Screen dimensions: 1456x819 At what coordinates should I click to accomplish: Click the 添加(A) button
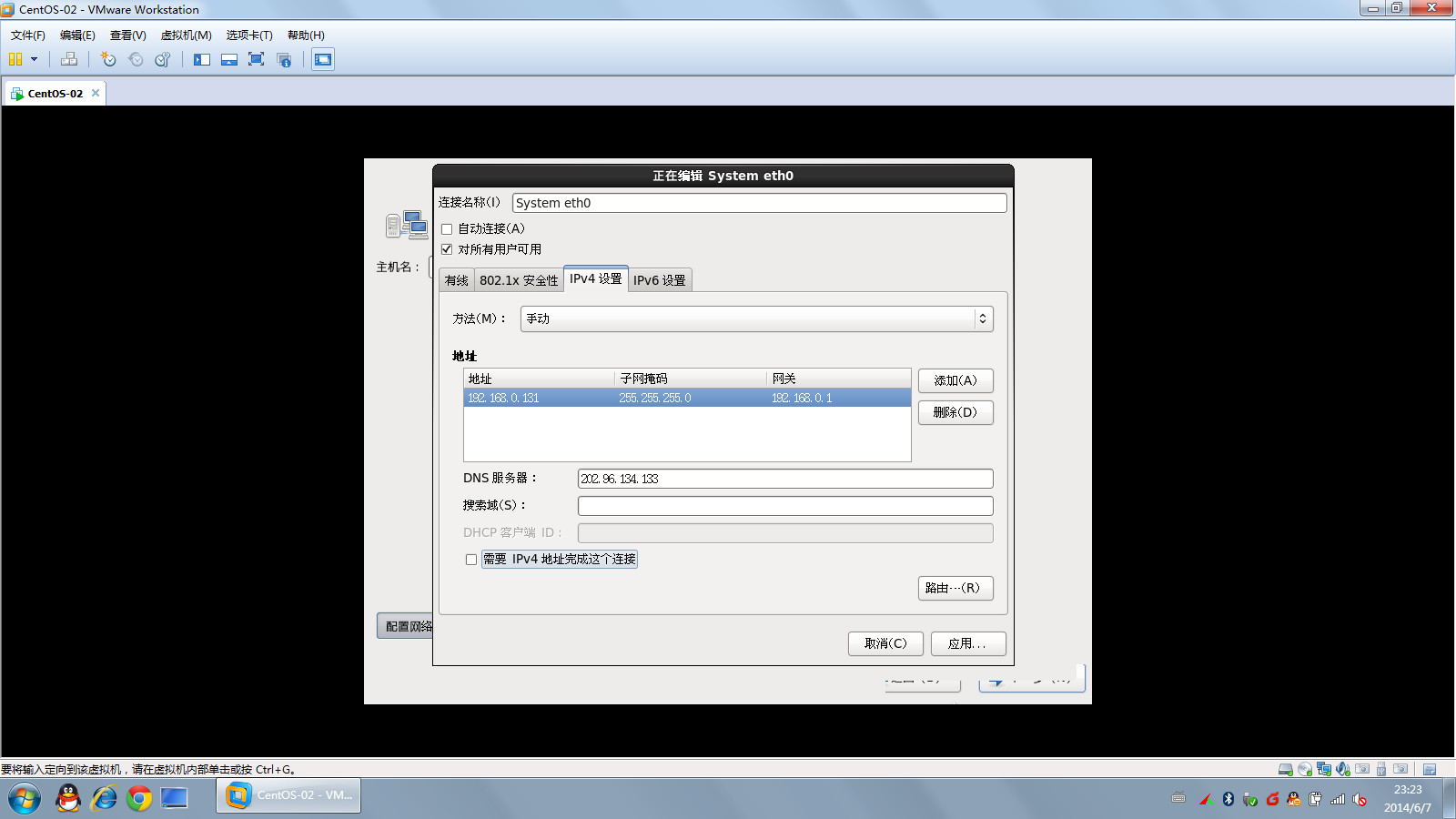click(955, 380)
